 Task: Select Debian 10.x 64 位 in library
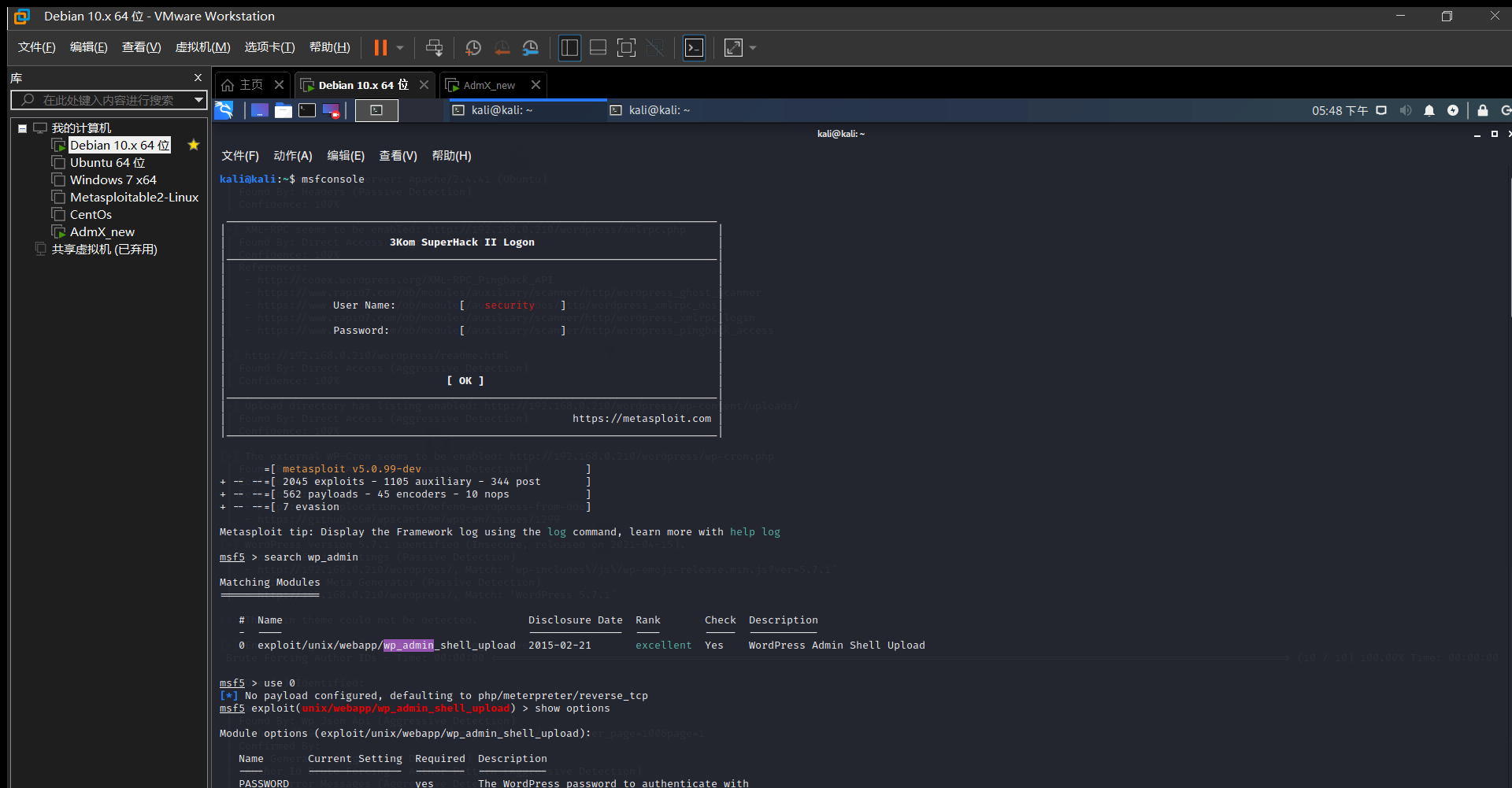click(120, 146)
